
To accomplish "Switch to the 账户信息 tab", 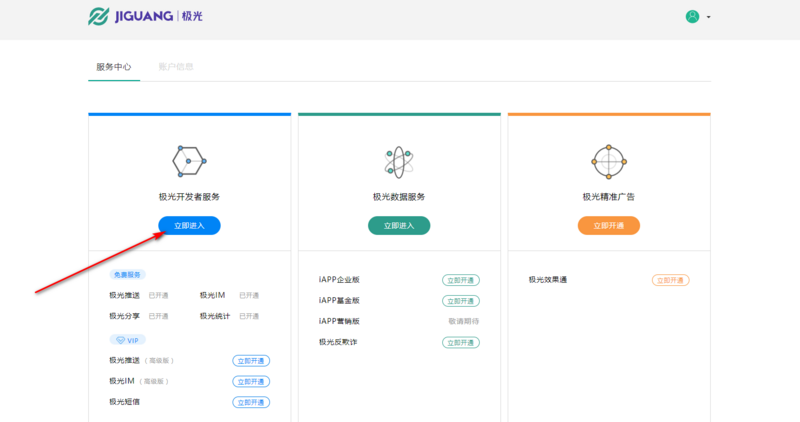I will pos(176,67).
